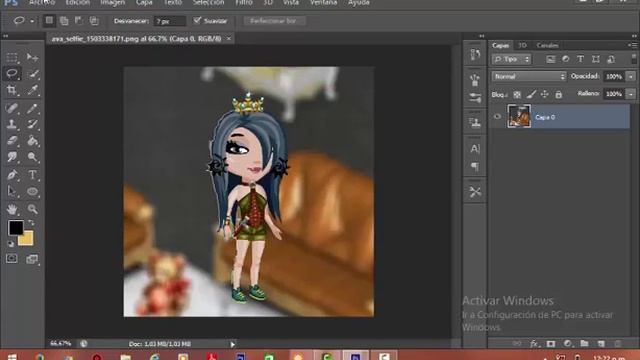This screenshot has width=640, height=360.
Task: Toggle lock transparent pixels
Action: [517, 94]
